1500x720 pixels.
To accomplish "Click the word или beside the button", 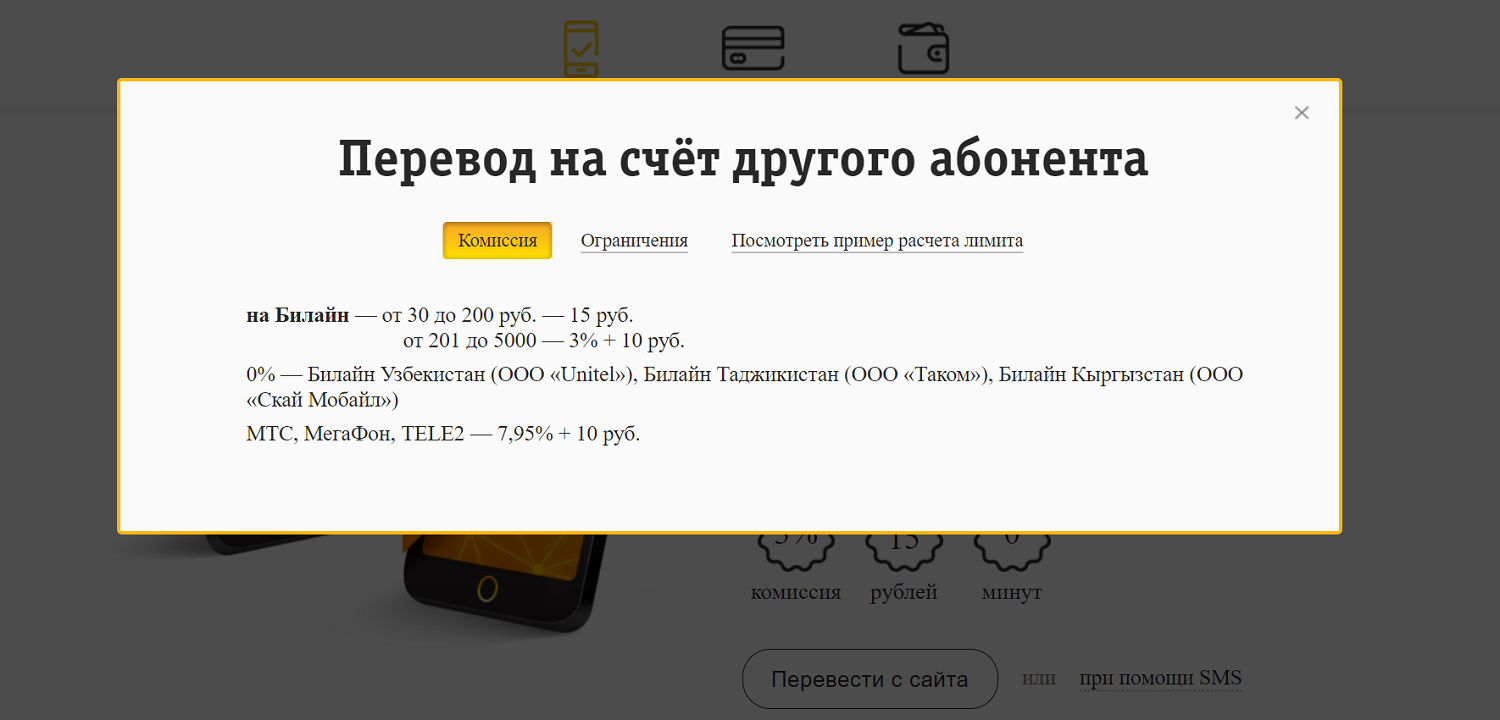I will 1038,678.
